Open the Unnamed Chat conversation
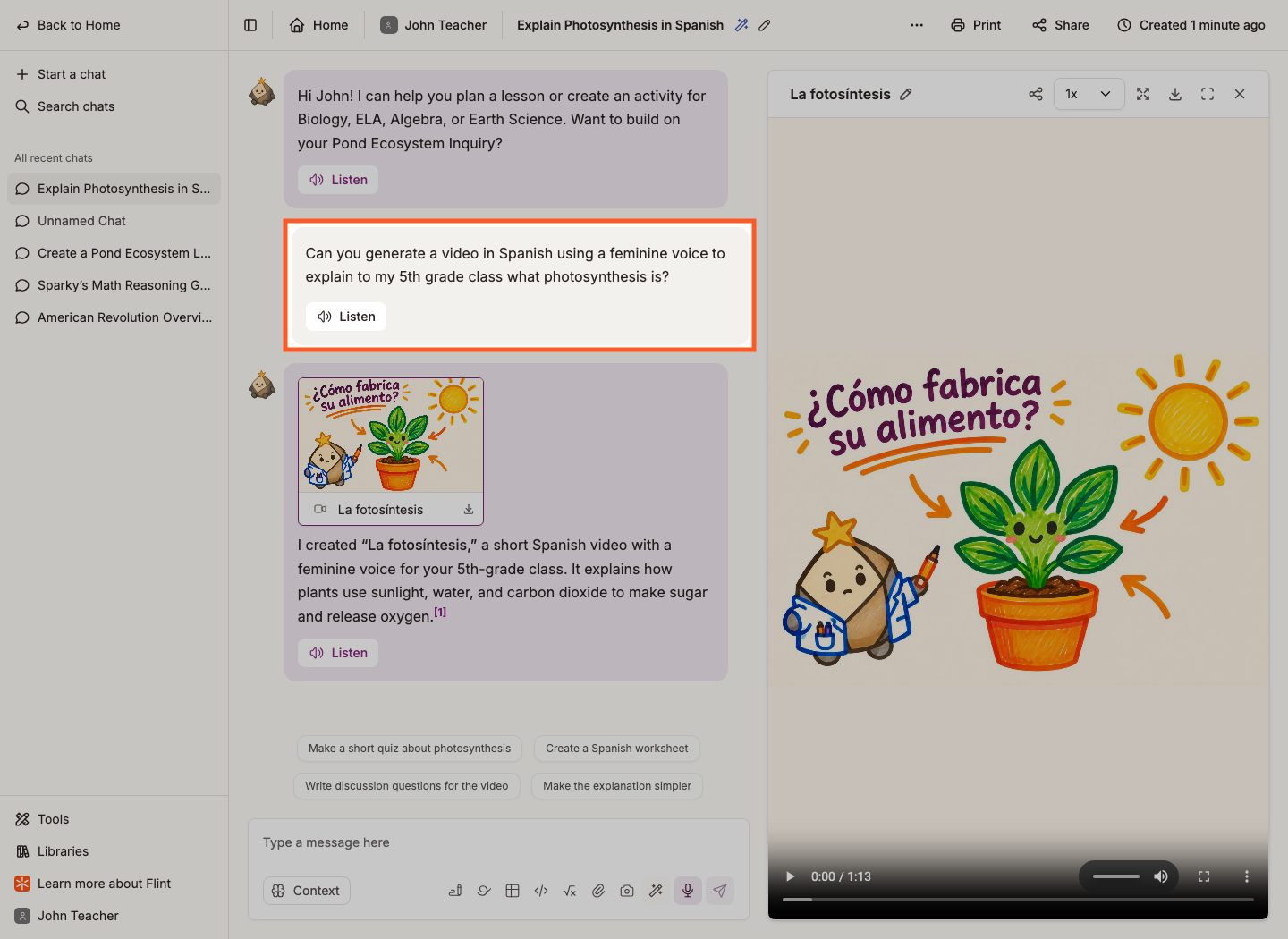 (114, 221)
